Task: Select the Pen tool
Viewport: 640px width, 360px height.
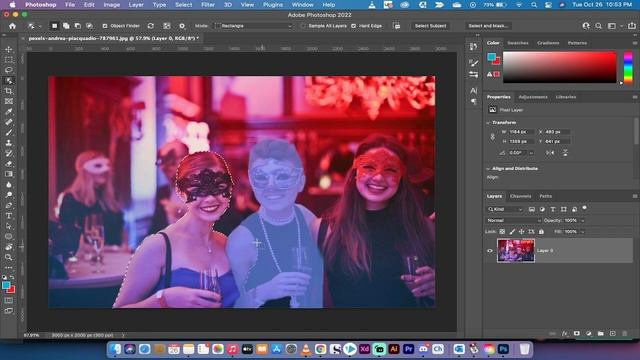Action: pos(9,205)
